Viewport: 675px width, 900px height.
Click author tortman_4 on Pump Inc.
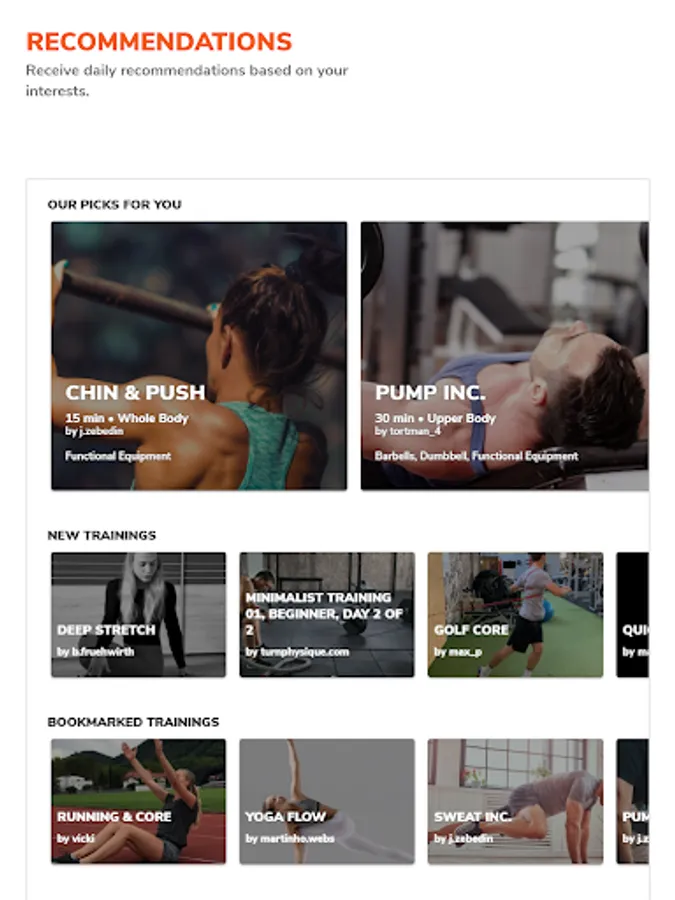pos(408,431)
